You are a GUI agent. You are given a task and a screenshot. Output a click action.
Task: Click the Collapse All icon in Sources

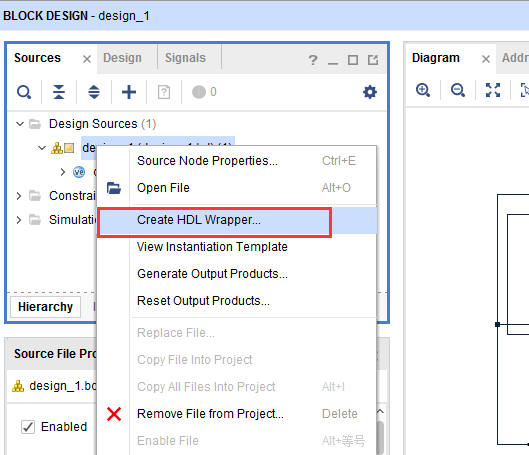point(59,92)
